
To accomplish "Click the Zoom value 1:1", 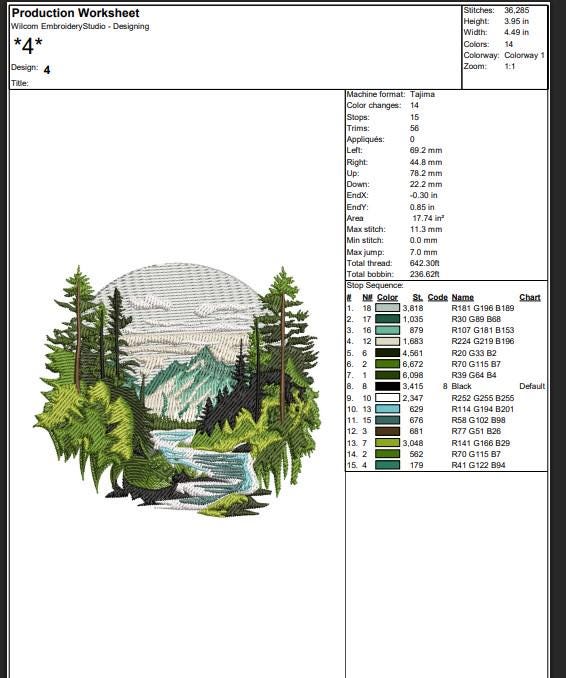I will (509, 67).
